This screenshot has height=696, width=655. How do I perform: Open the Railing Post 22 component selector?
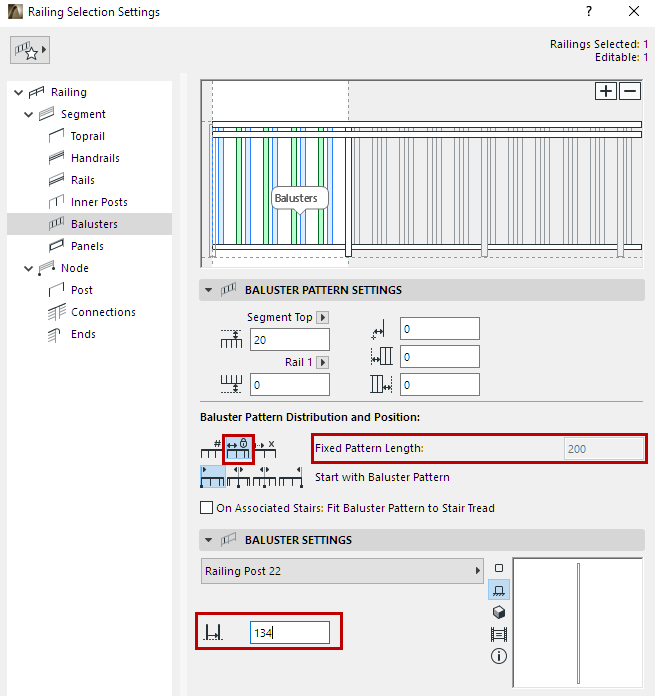(x=342, y=571)
